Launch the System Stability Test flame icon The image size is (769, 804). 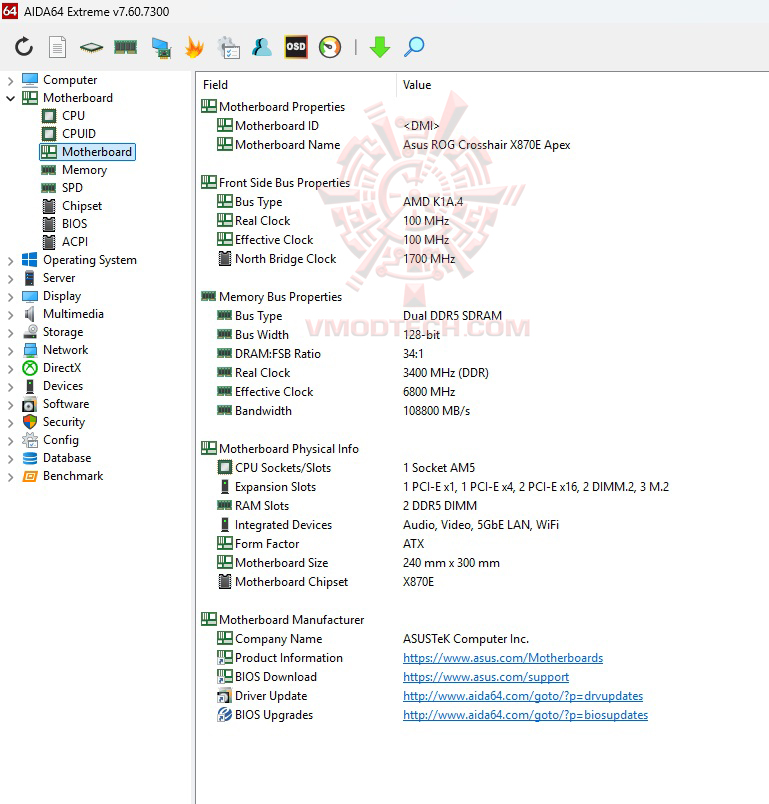[x=194, y=47]
